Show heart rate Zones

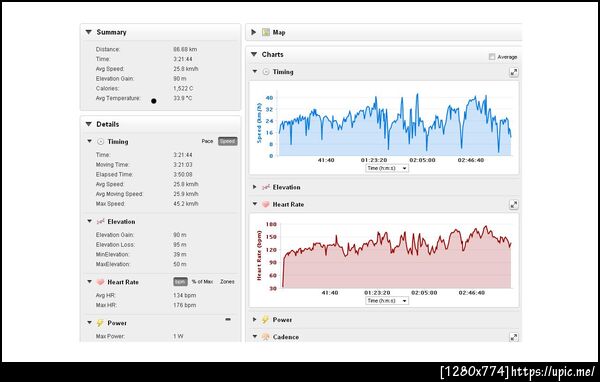click(x=227, y=282)
